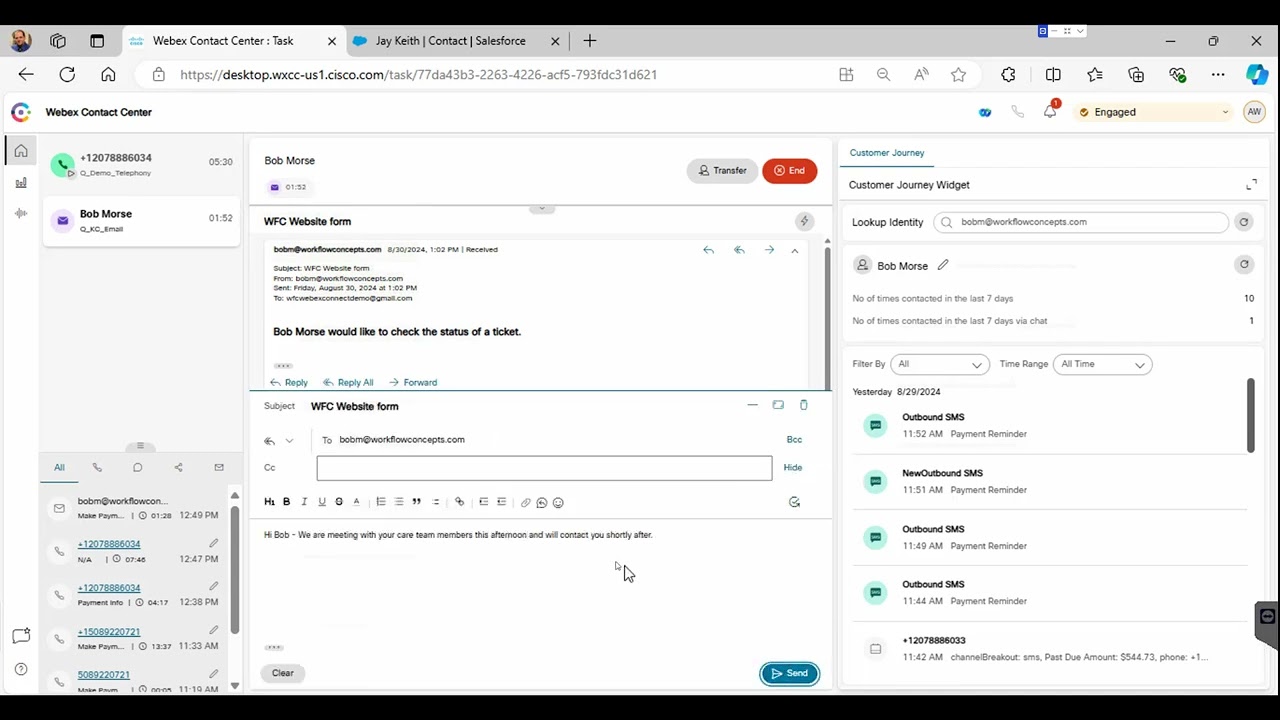Attach file using paperclip icon
Image resolution: width=1280 pixels, height=720 pixels.
[525, 503]
